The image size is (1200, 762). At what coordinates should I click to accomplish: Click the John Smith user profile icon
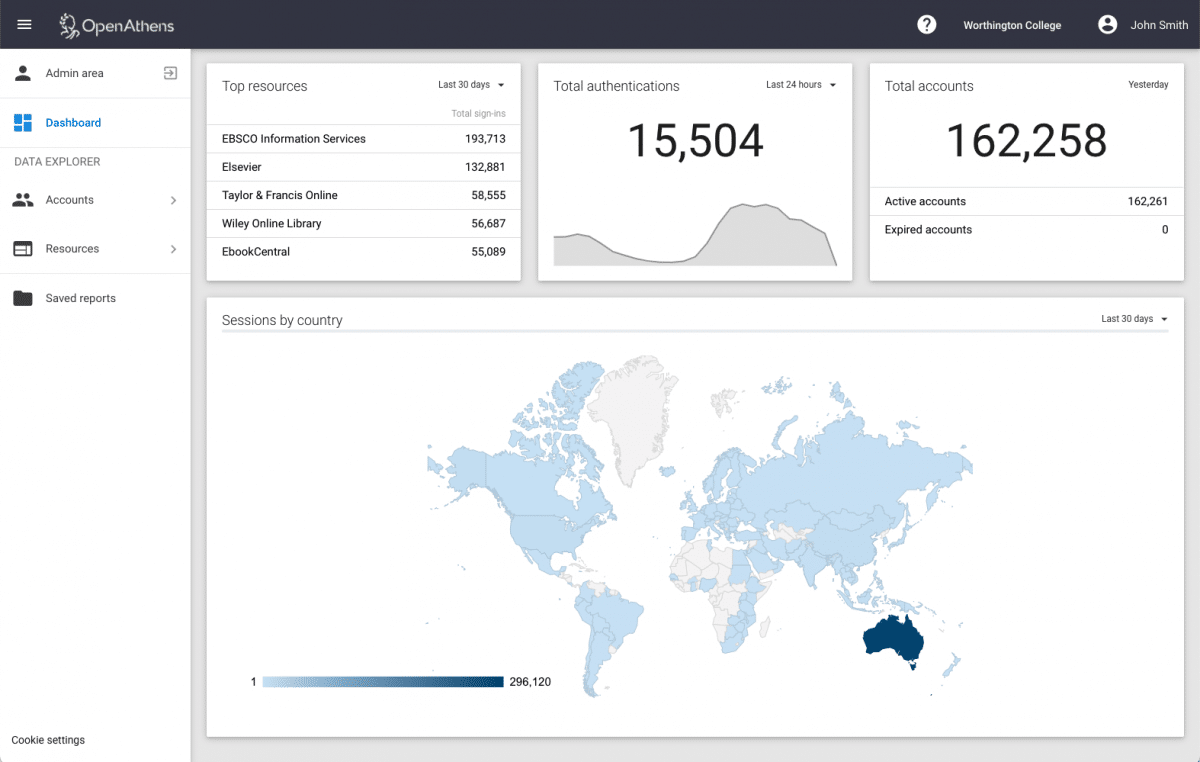coord(1107,24)
